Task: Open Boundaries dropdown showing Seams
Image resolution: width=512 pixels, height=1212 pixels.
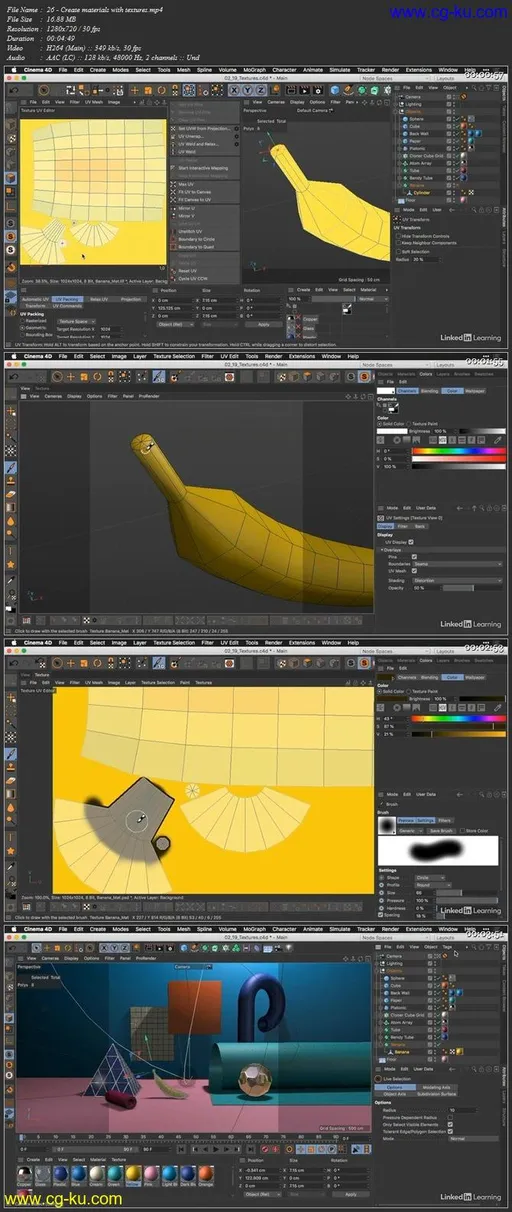Action: click(x=457, y=564)
